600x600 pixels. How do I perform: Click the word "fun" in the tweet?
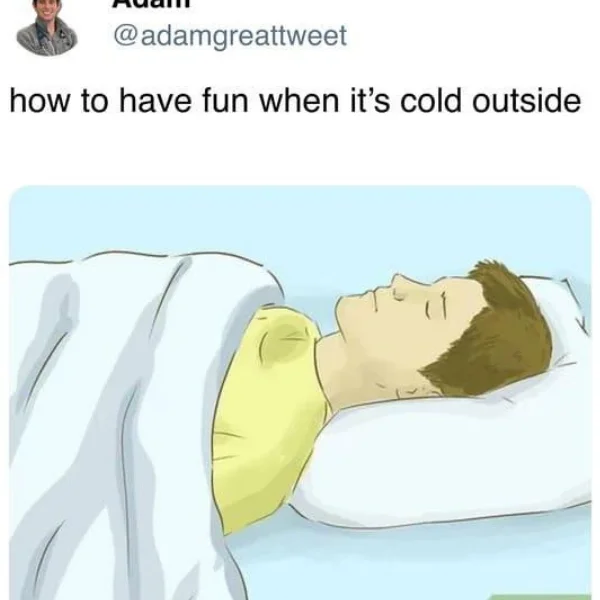225,100
